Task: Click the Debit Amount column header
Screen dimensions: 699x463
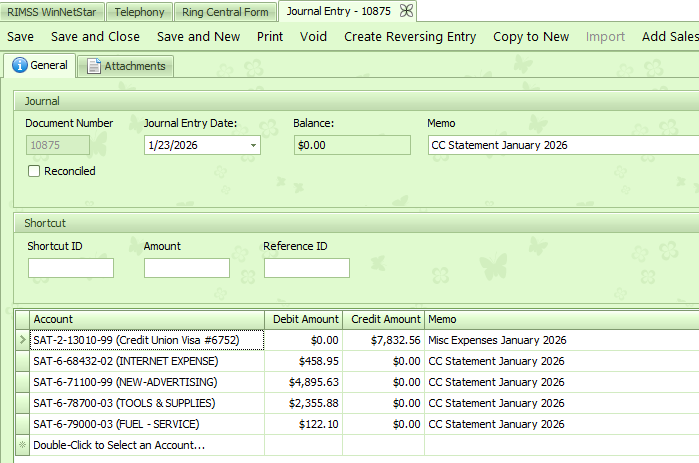Action: [304, 320]
